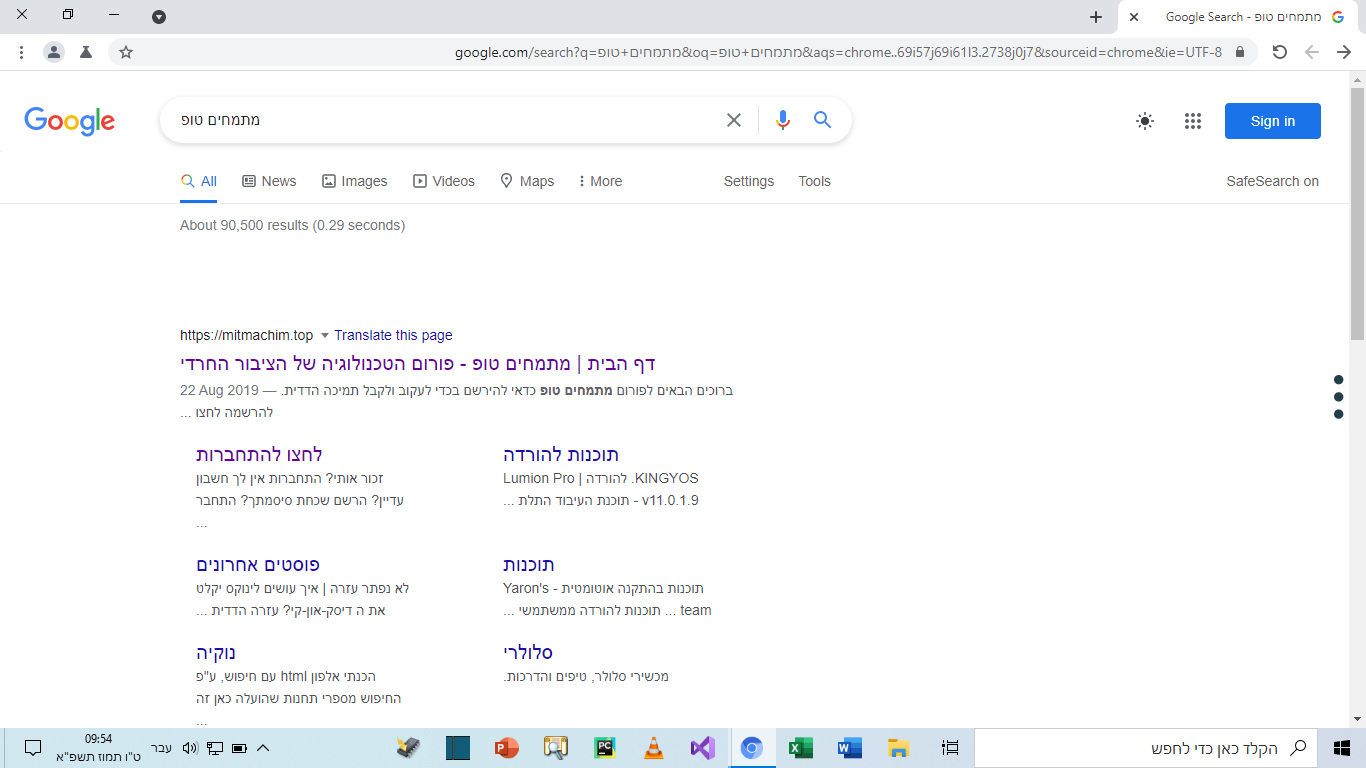The width and height of the screenshot is (1366, 768).
Task: Click the About 90,500 results text
Action: pyautogui.click(x=292, y=225)
